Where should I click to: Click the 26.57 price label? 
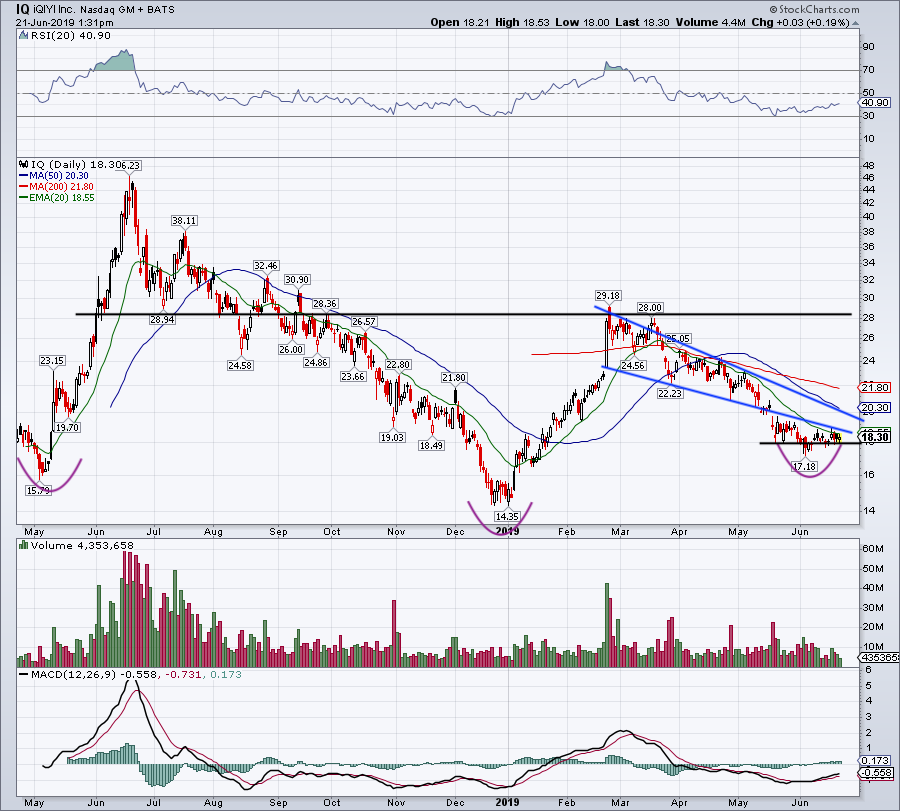[x=364, y=321]
